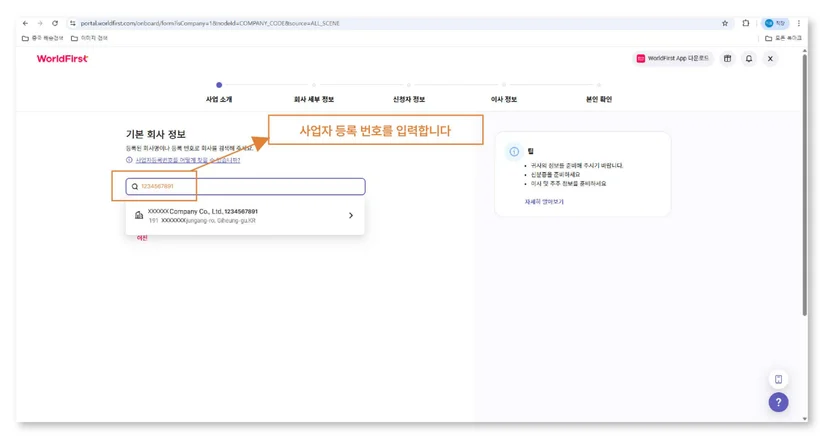Open the business registration number help link

point(188,160)
